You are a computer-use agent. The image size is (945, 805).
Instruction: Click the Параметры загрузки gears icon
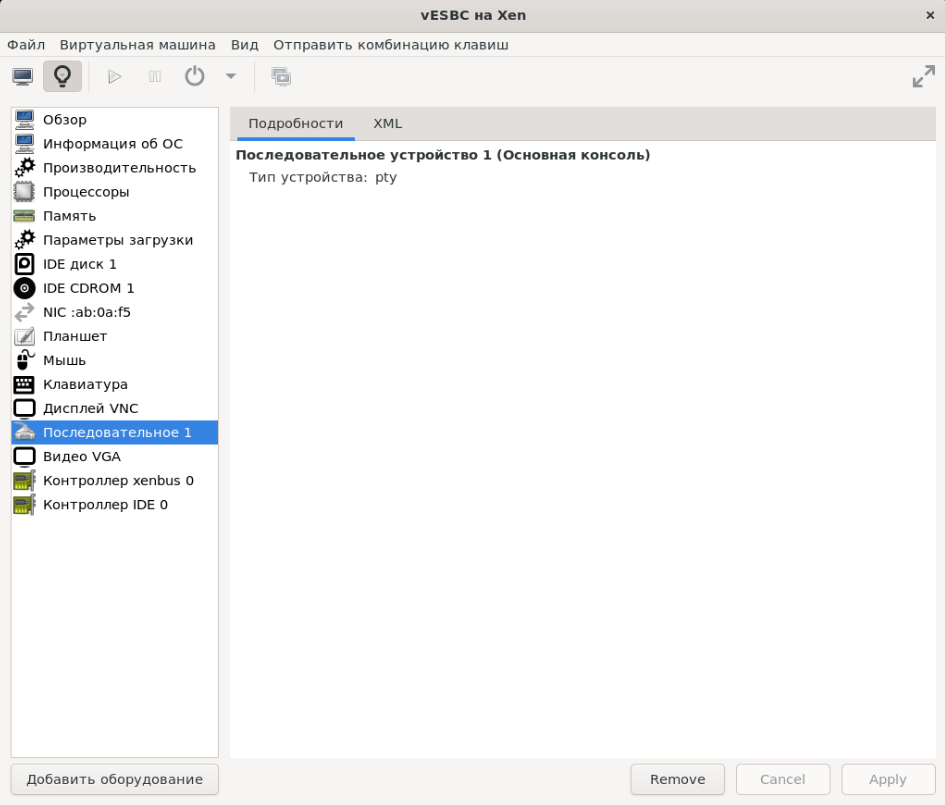pos(25,240)
